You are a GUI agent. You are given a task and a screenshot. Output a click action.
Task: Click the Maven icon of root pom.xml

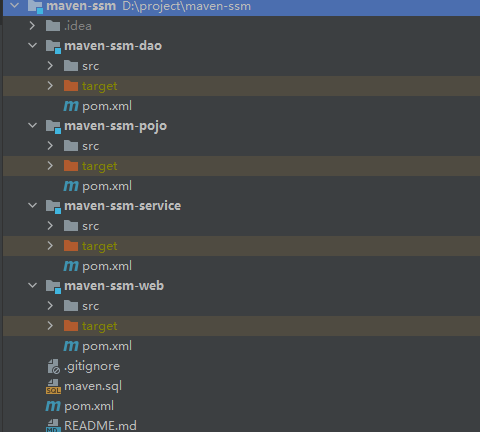coord(53,406)
